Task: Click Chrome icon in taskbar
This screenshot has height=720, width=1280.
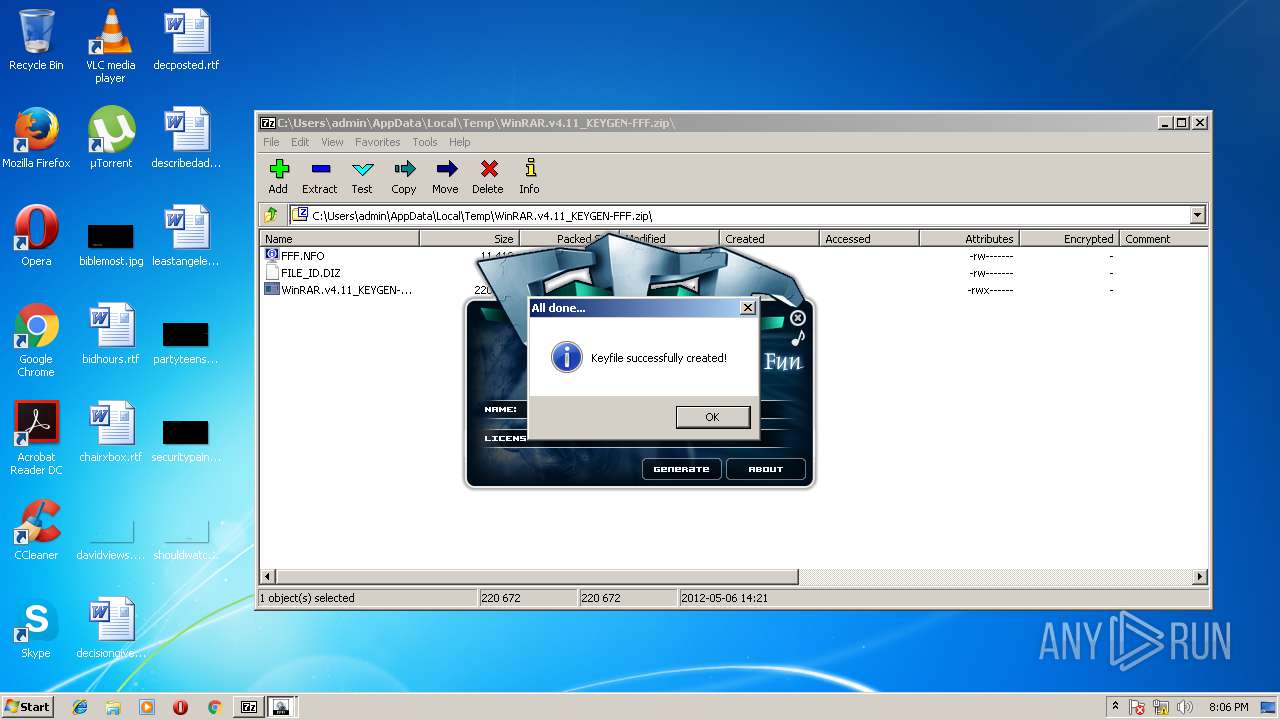Action: [x=214, y=707]
